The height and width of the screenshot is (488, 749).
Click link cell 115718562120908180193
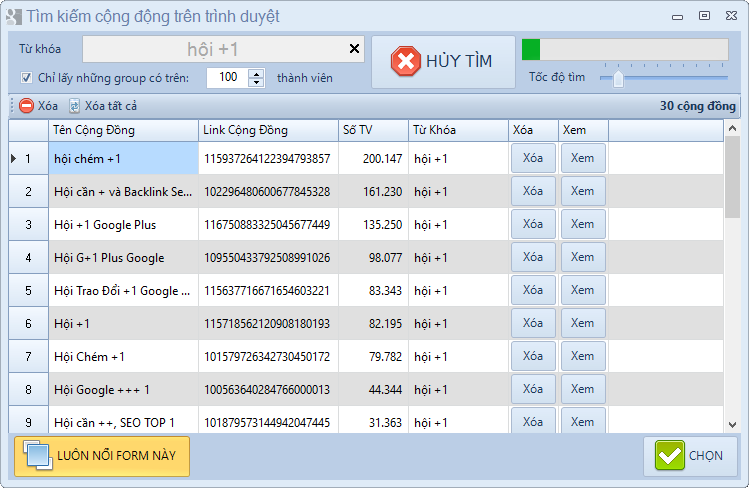click(x=268, y=323)
